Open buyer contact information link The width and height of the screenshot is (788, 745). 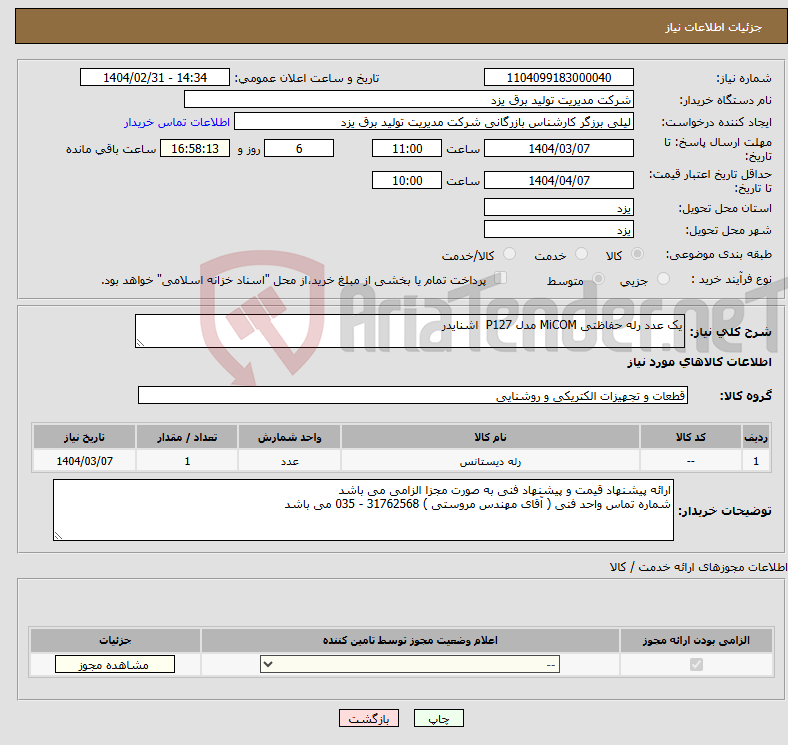(177, 122)
